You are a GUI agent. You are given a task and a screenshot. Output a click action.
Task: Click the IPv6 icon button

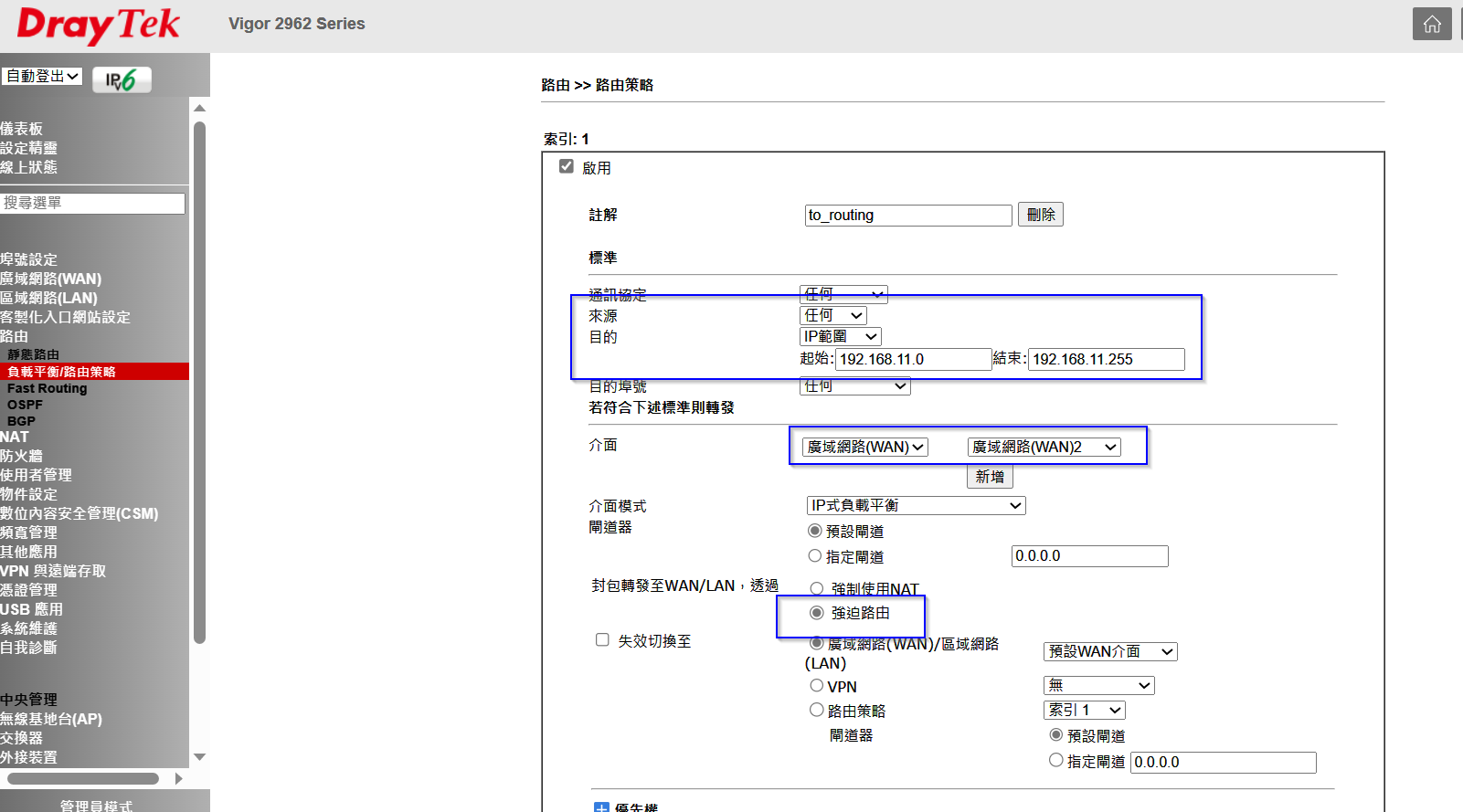[122, 80]
